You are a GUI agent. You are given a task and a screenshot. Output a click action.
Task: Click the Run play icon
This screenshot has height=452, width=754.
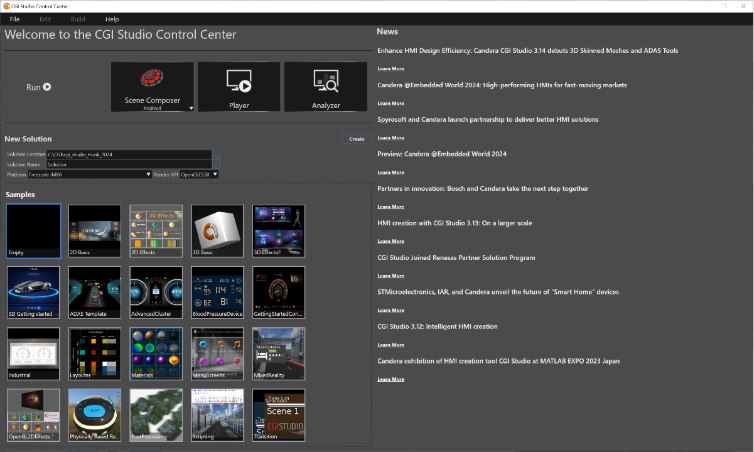(47, 87)
